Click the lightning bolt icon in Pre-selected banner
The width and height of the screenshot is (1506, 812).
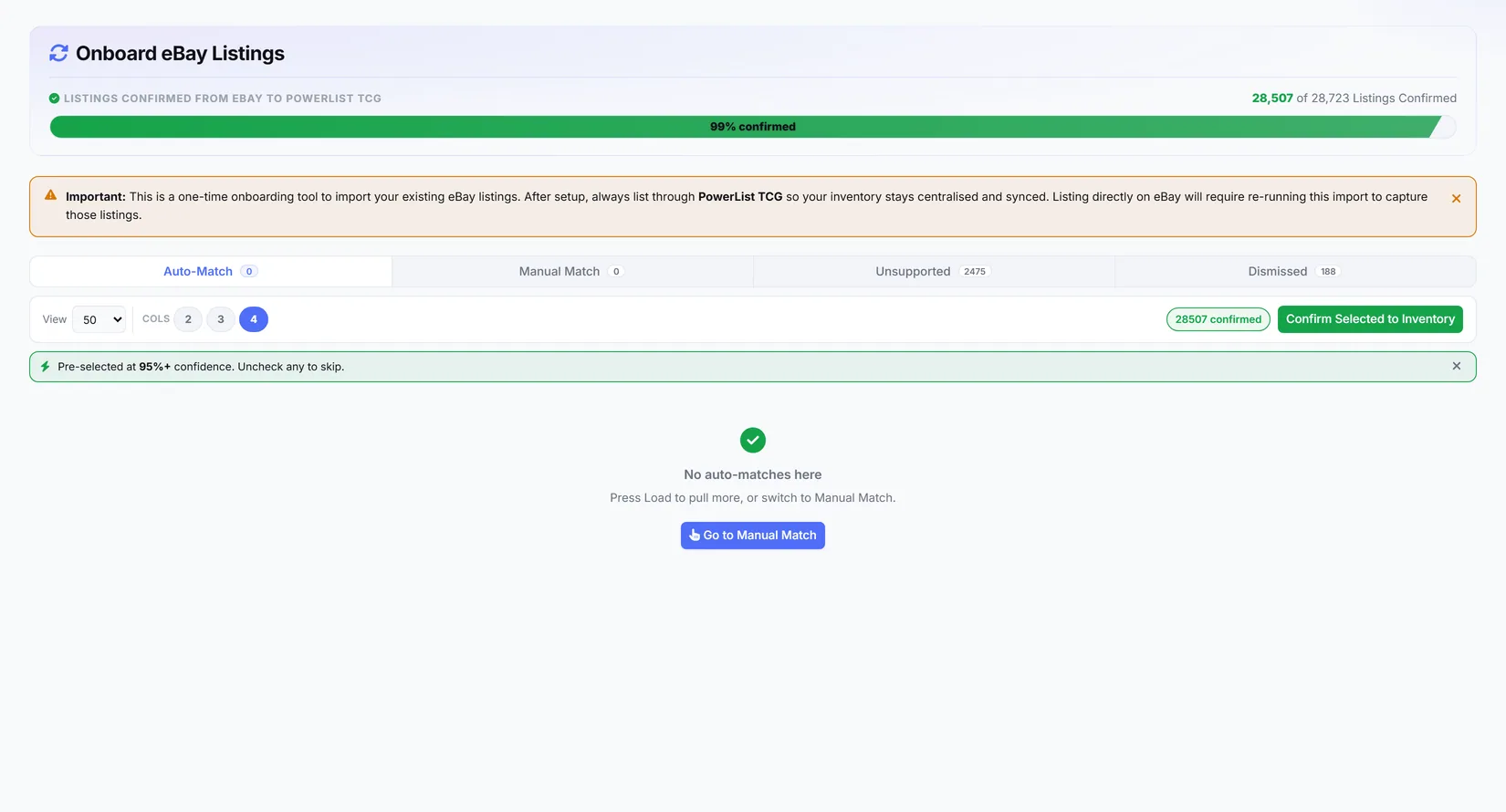(45, 367)
